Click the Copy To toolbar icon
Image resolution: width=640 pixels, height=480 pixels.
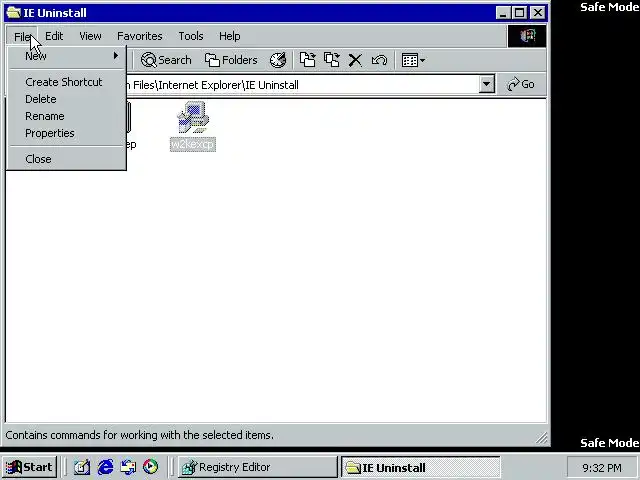click(331, 60)
